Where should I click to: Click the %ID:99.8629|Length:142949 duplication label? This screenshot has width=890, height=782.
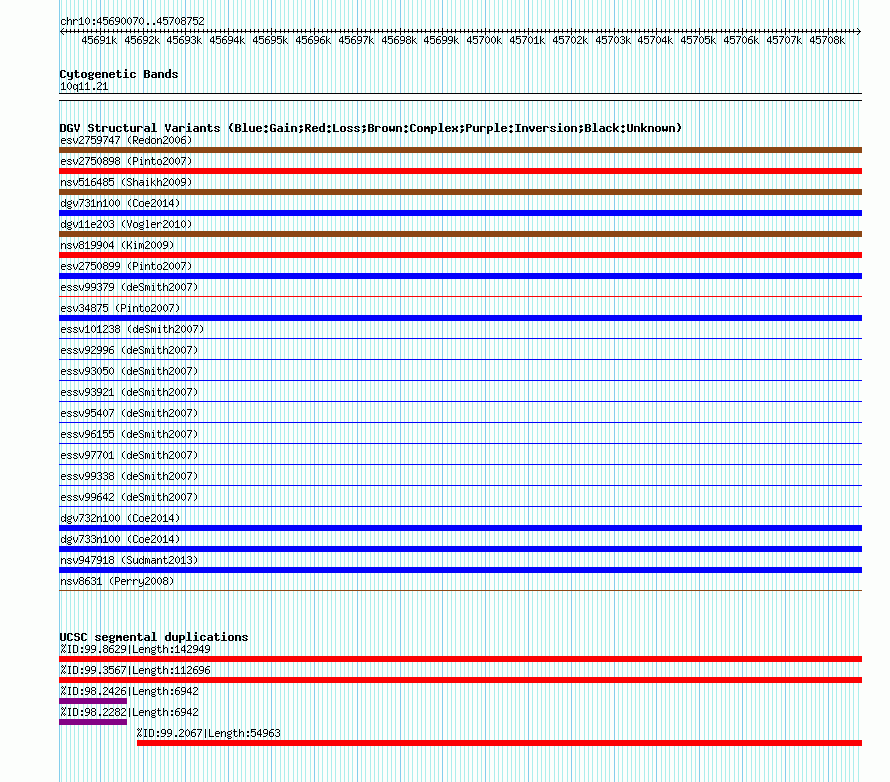tap(135, 649)
